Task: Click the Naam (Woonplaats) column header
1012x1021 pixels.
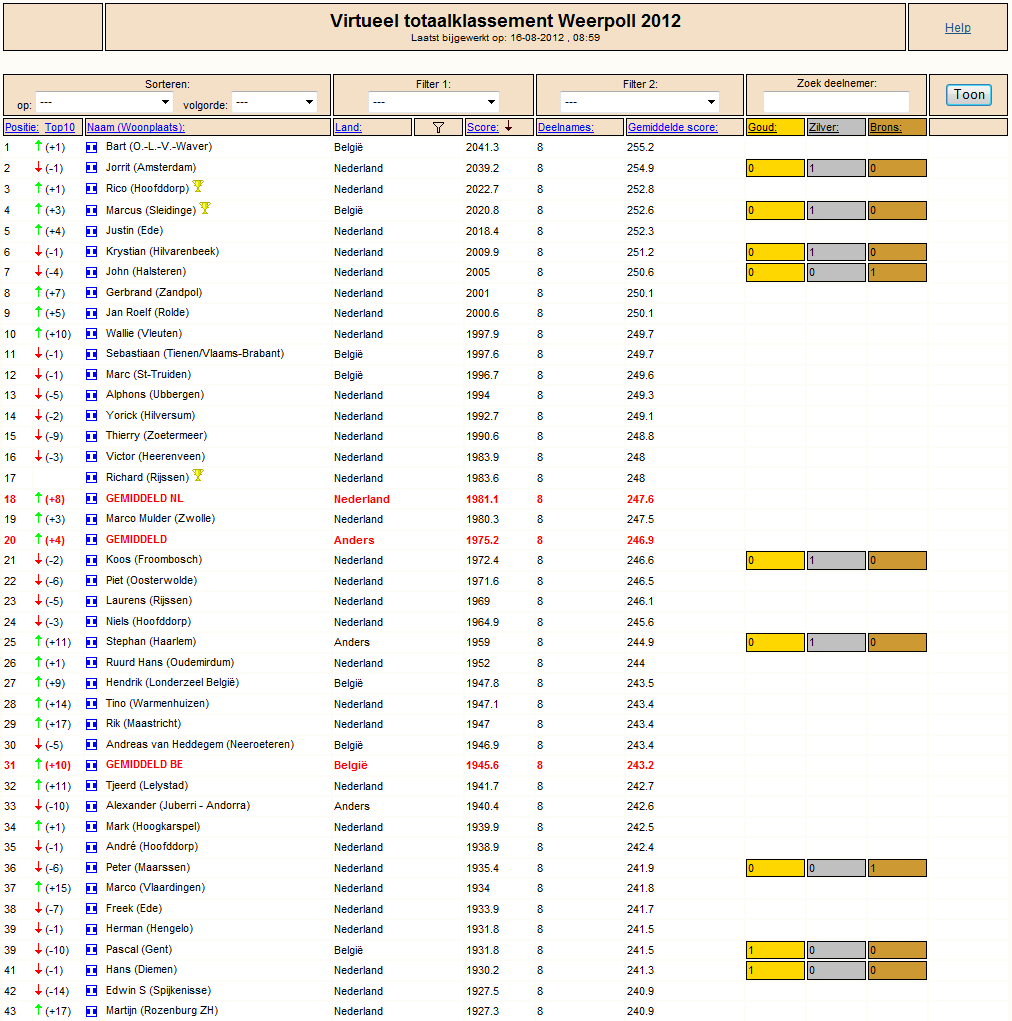Action: coord(136,128)
